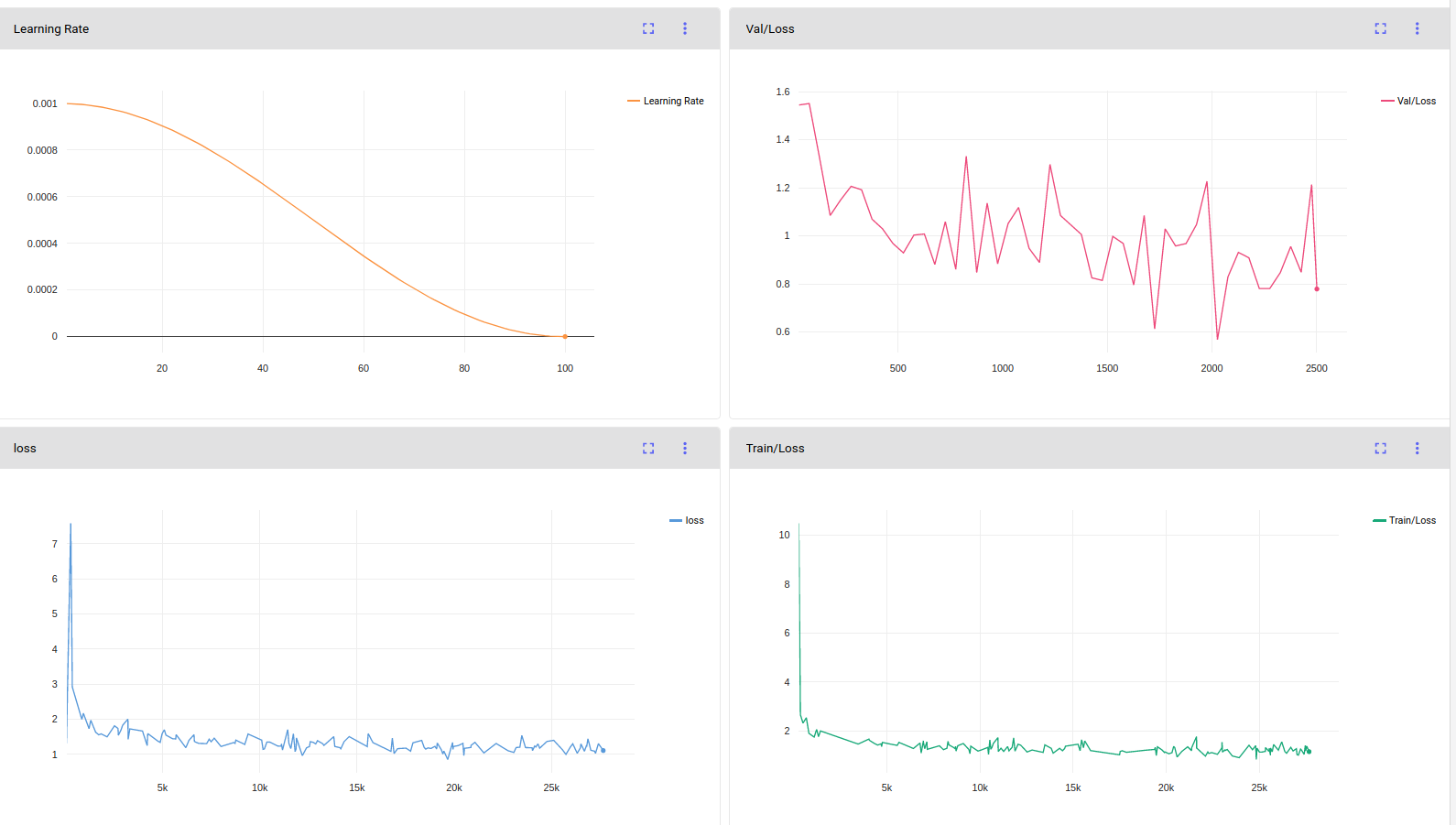Click the end point of Train/Loss curve
1456x825 pixels.
(x=1309, y=751)
